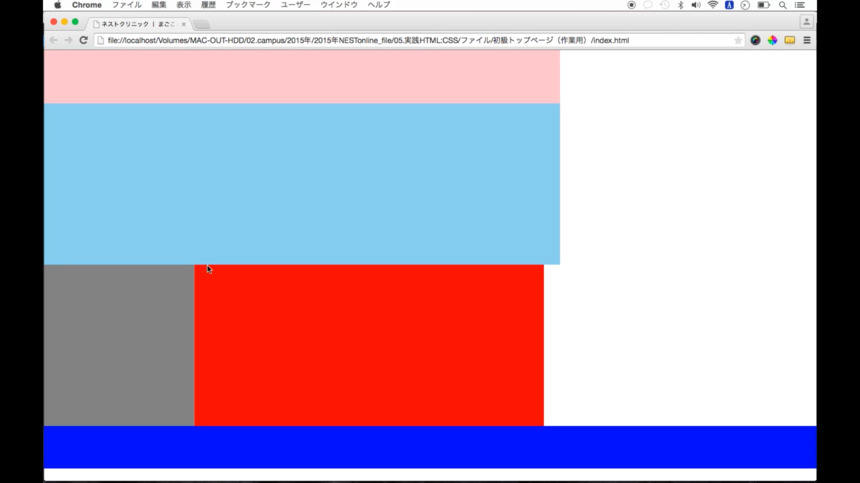Open the battery status menu
Image resolution: width=860 pixels, height=483 pixels.
(x=763, y=5)
